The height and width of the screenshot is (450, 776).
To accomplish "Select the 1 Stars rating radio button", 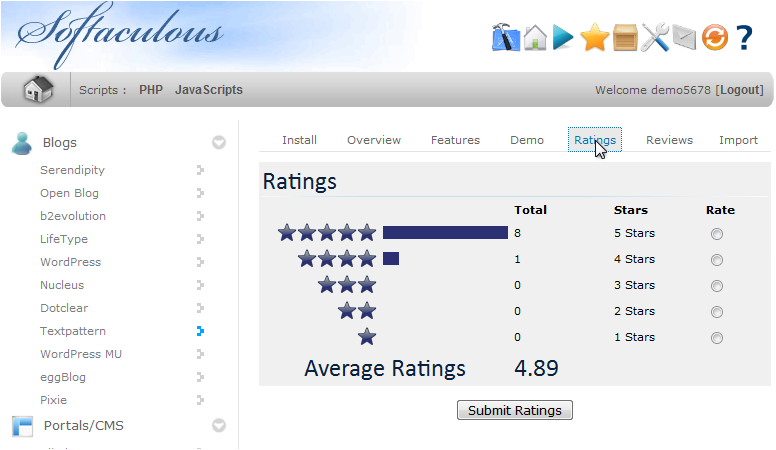I will 717,338.
